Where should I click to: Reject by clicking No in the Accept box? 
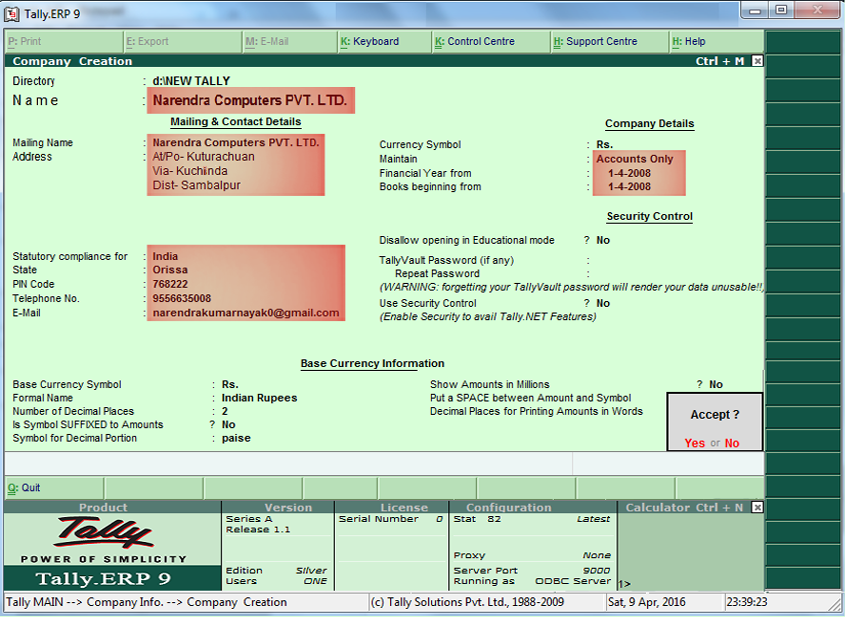click(x=732, y=443)
